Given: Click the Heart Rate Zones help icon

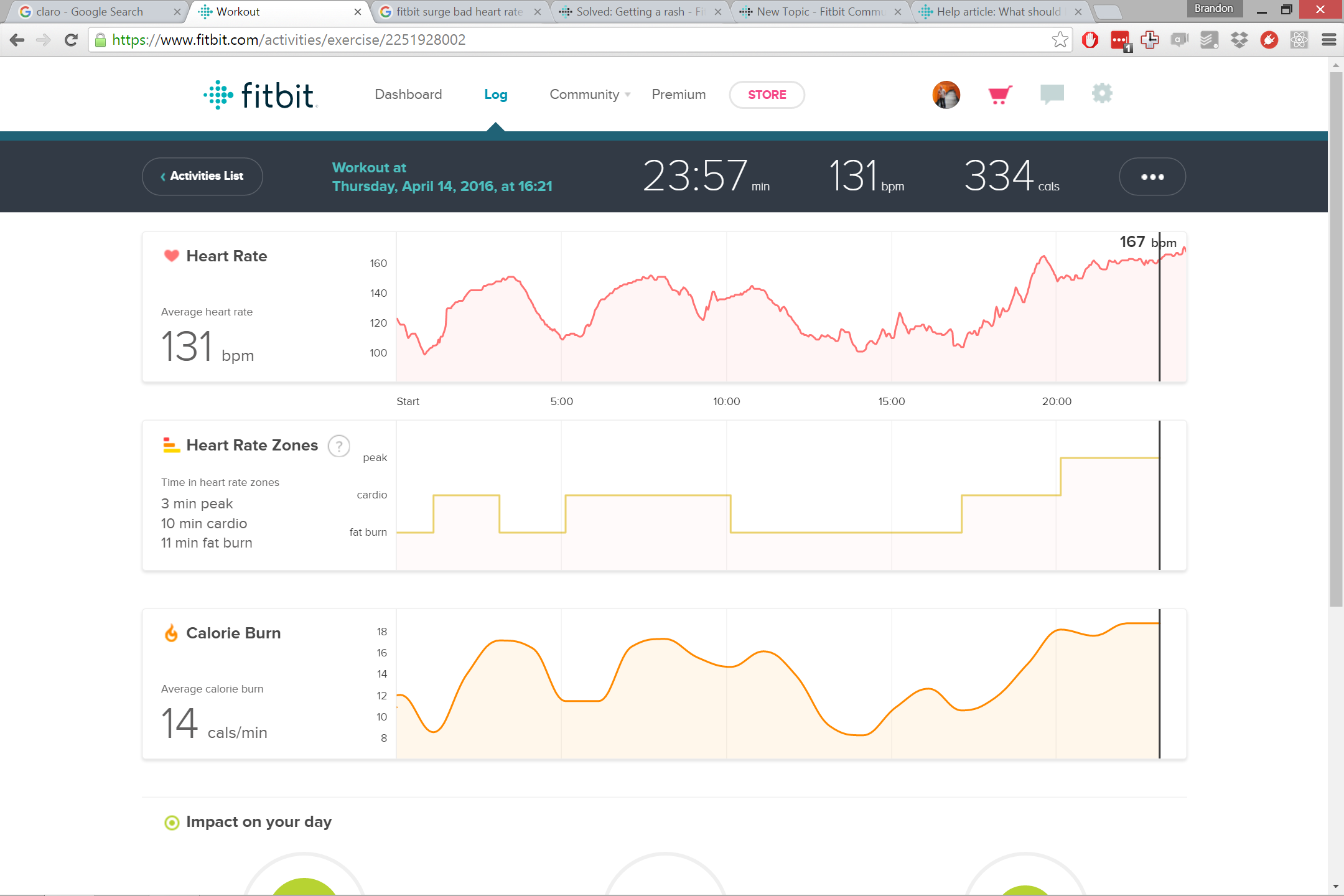Looking at the screenshot, I should coord(339,446).
